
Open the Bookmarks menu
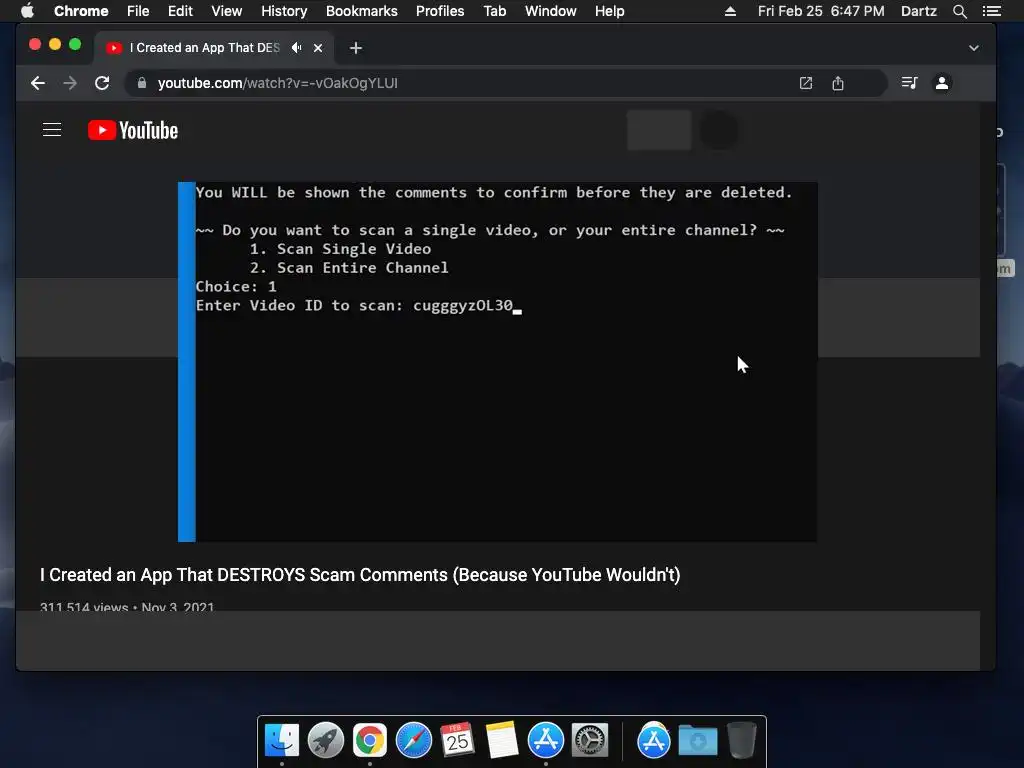(x=361, y=11)
